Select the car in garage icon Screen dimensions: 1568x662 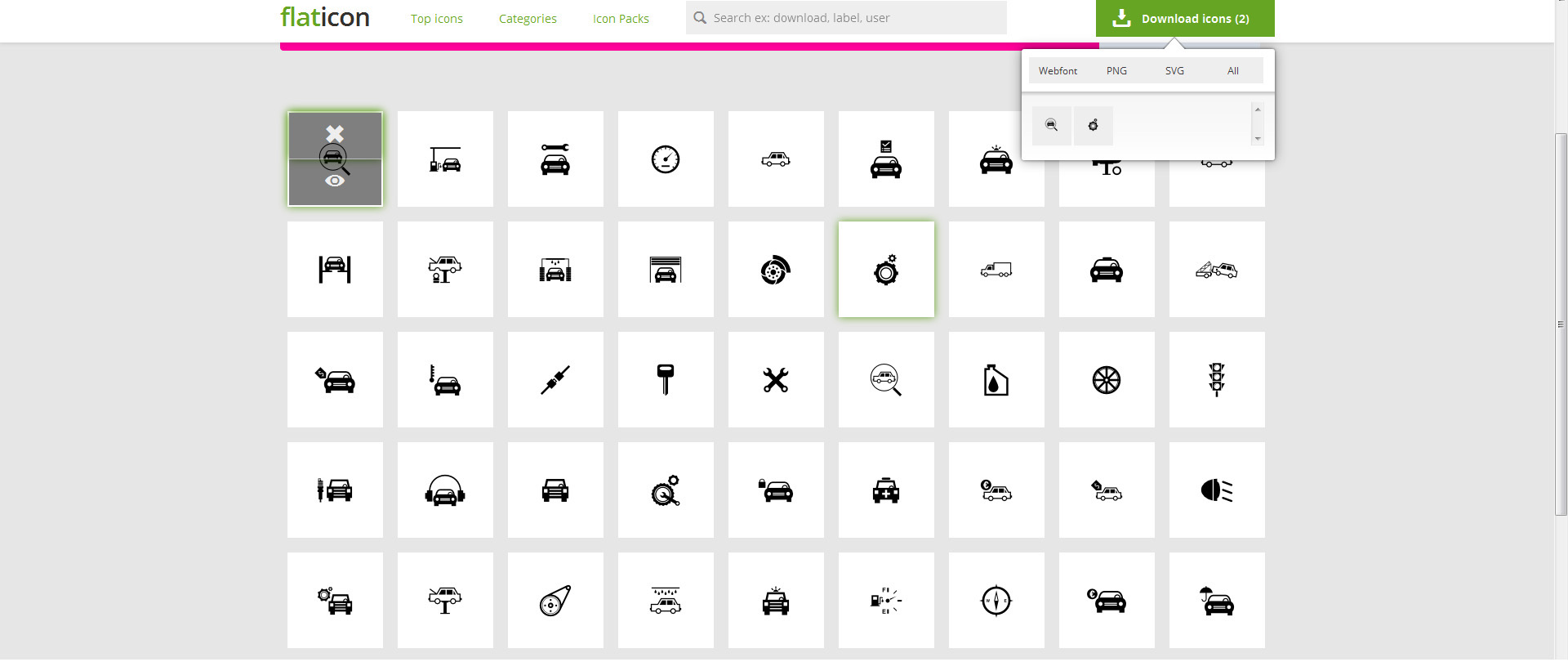click(x=665, y=270)
